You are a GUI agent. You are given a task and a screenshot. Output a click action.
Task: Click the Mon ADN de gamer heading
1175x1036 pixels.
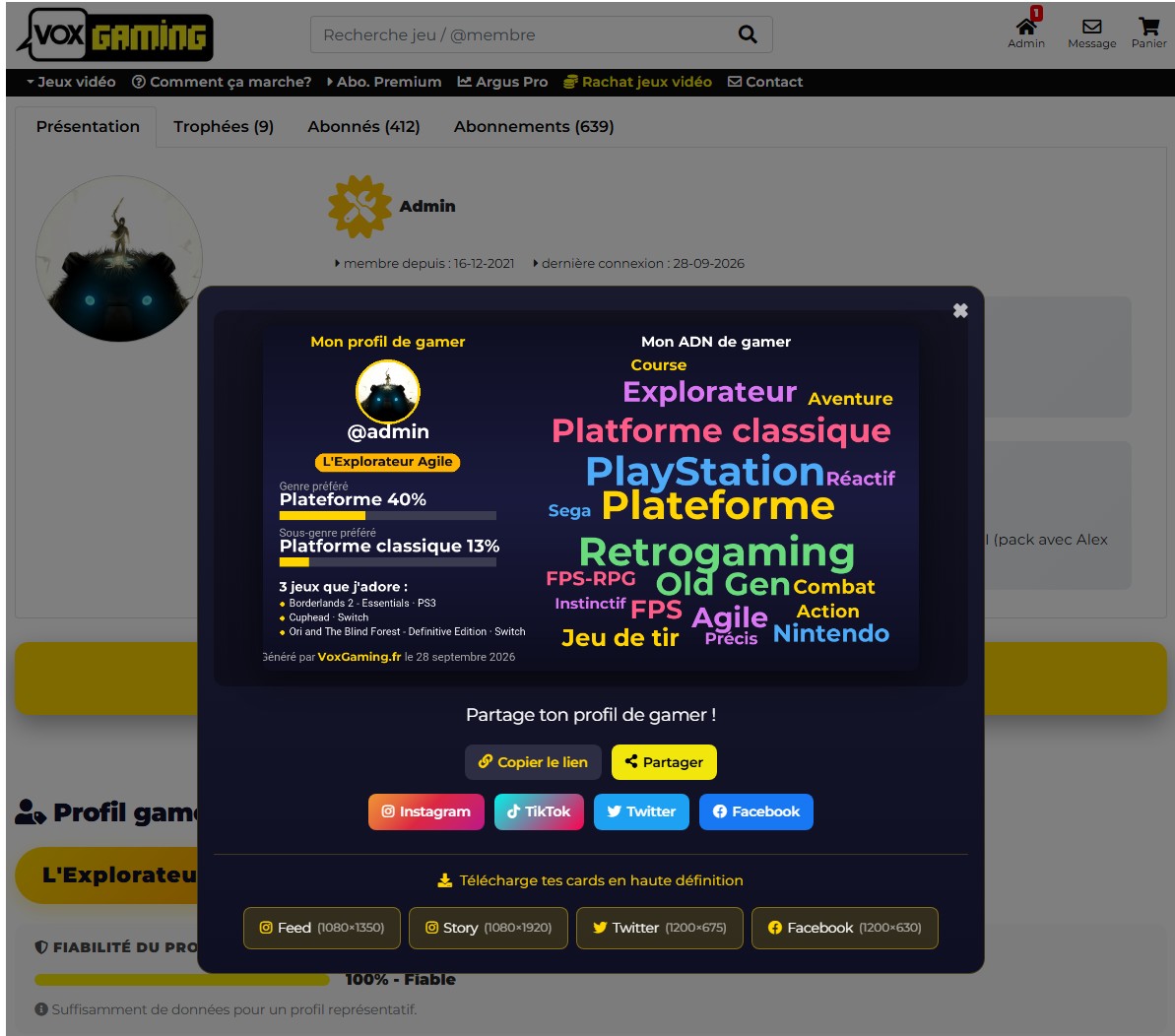[x=716, y=342]
